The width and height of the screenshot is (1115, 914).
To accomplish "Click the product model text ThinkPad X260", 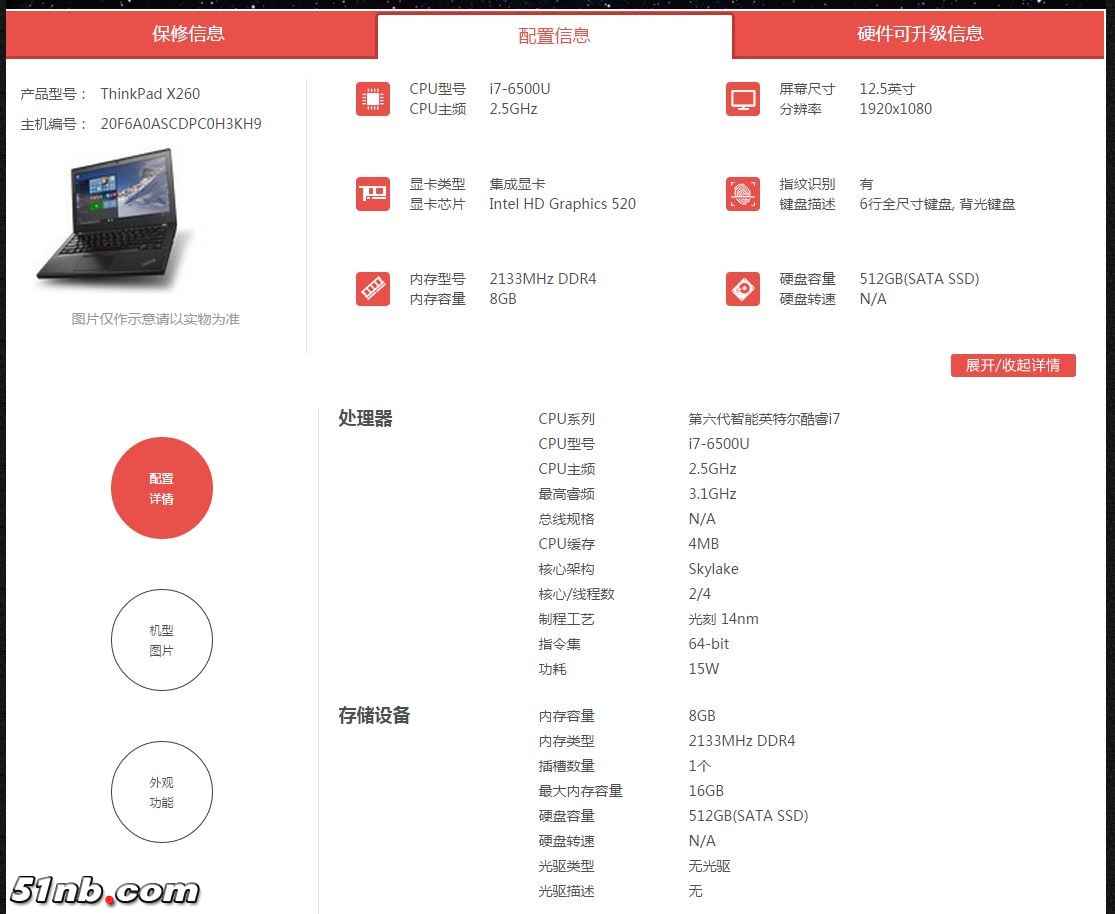I will pos(150,94).
